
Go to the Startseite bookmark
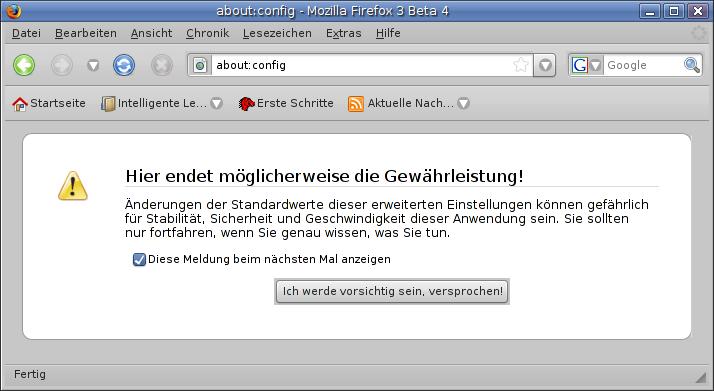tap(49, 103)
